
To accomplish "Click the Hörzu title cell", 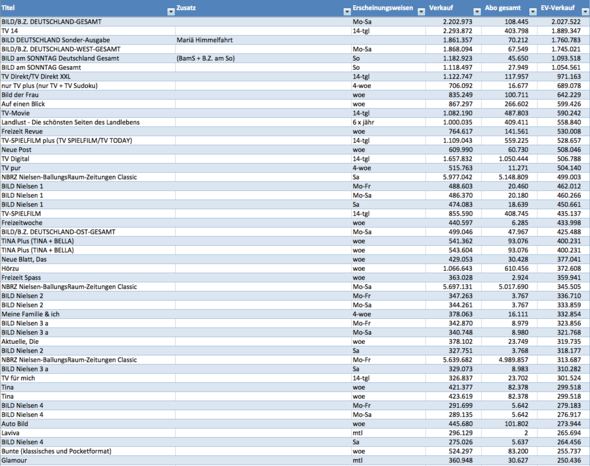I will click(x=88, y=268).
